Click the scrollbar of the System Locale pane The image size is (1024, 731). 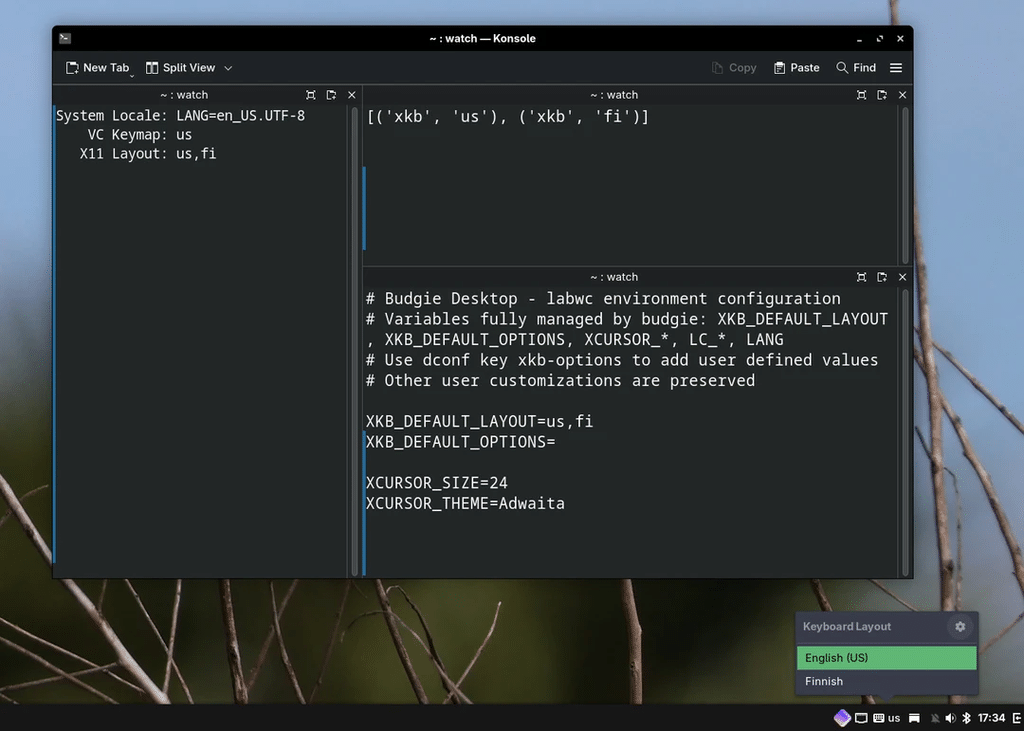(355, 341)
